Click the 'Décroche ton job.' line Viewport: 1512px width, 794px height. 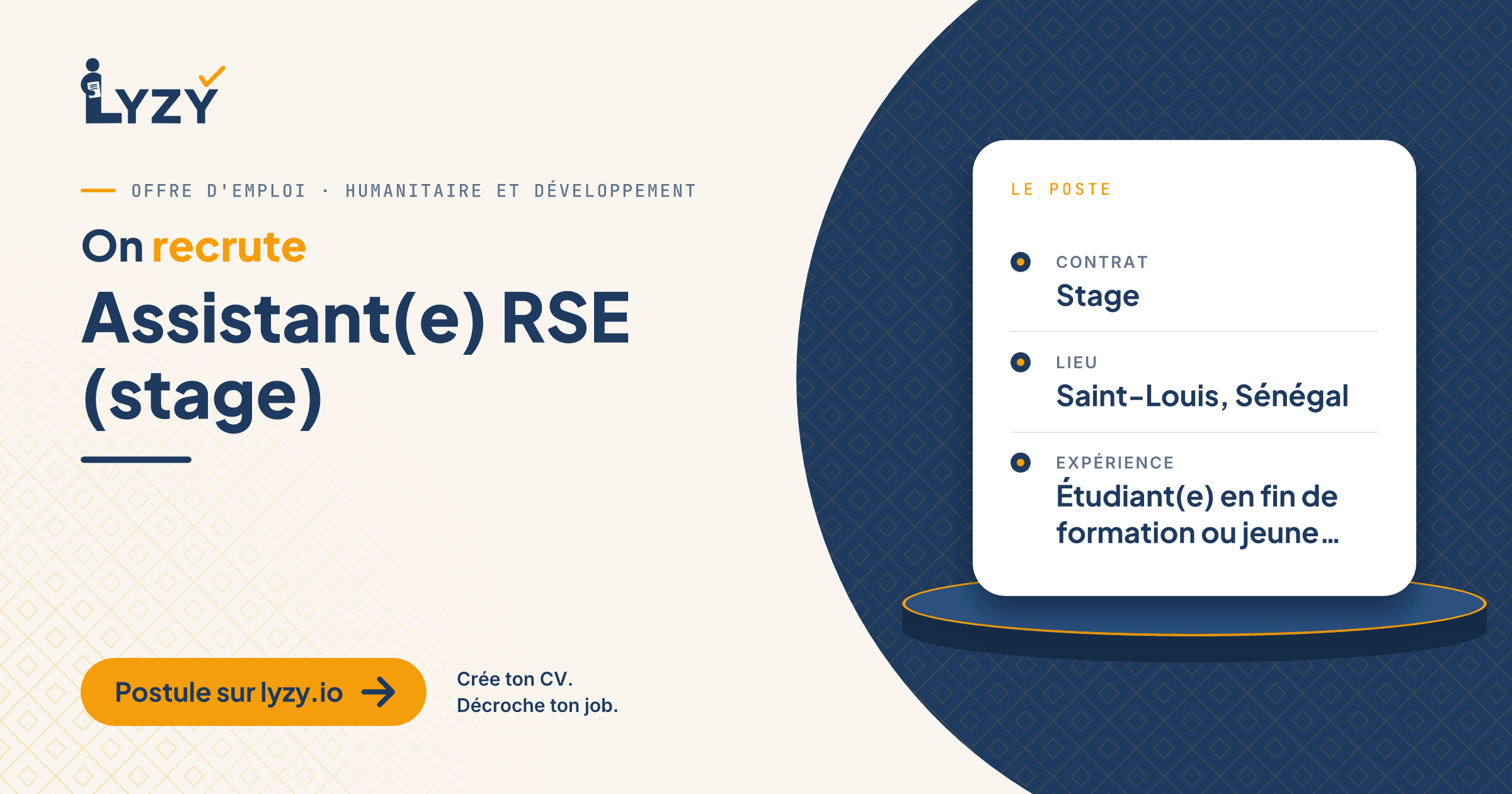(x=537, y=705)
